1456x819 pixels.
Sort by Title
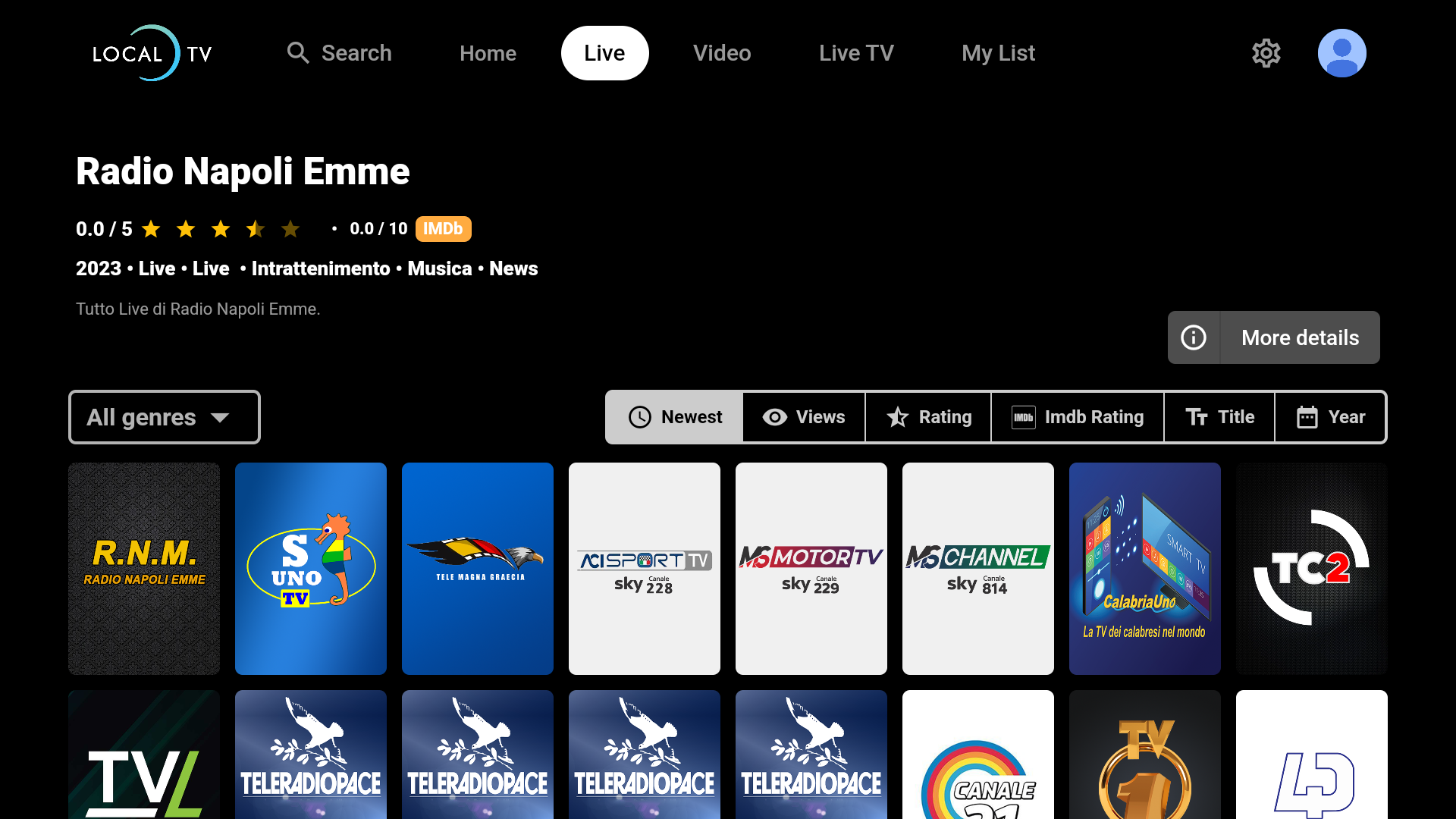pyautogui.click(x=1219, y=417)
